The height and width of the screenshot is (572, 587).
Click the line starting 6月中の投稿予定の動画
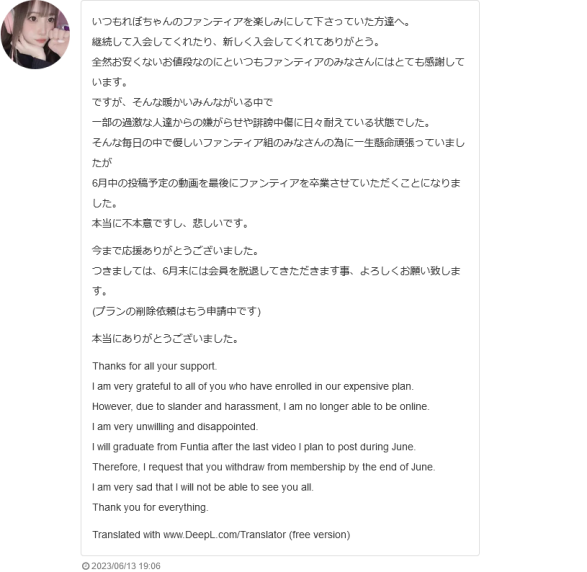pos(276,193)
